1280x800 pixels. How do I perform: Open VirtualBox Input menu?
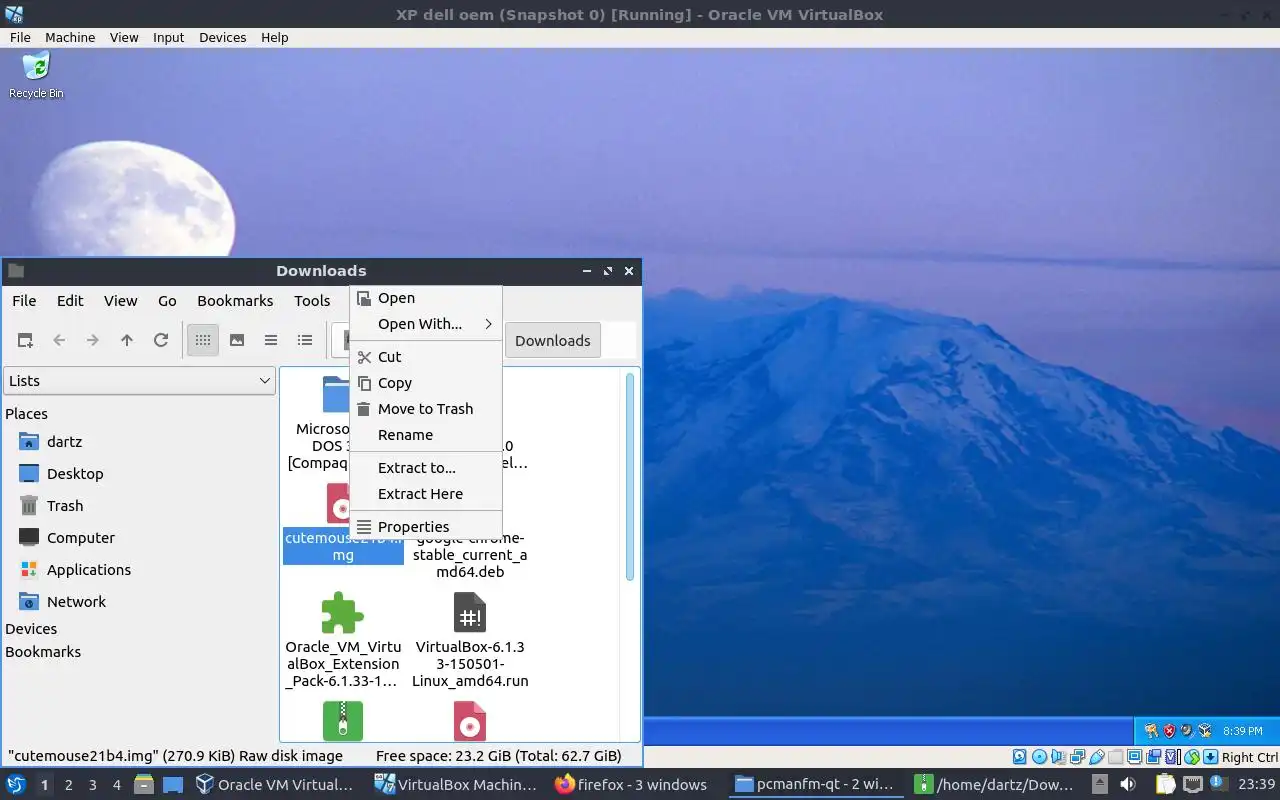pos(168,37)
